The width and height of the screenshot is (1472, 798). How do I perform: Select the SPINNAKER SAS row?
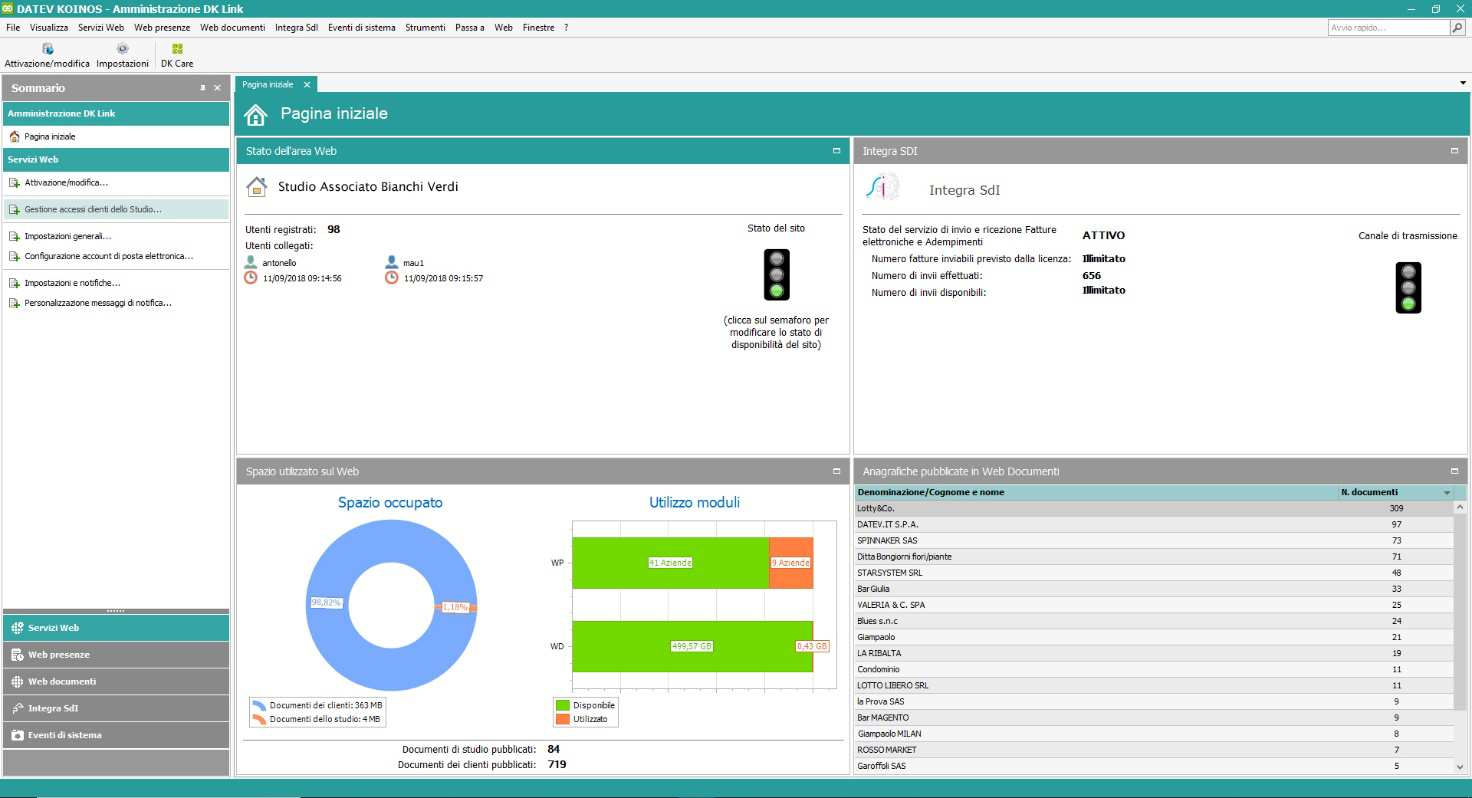coord(1154,540)
